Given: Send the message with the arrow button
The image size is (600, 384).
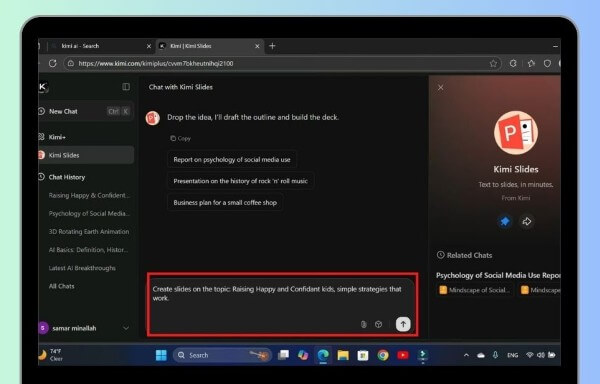Looking at the screenshot, I should point(403,324).
